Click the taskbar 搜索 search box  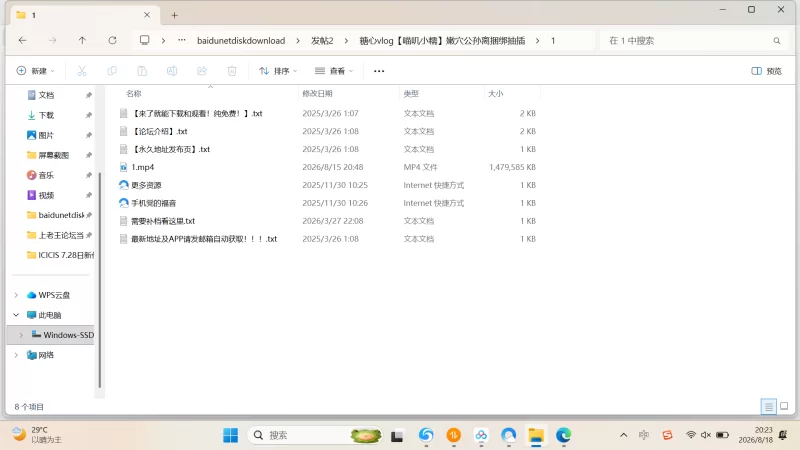(315, 435)
